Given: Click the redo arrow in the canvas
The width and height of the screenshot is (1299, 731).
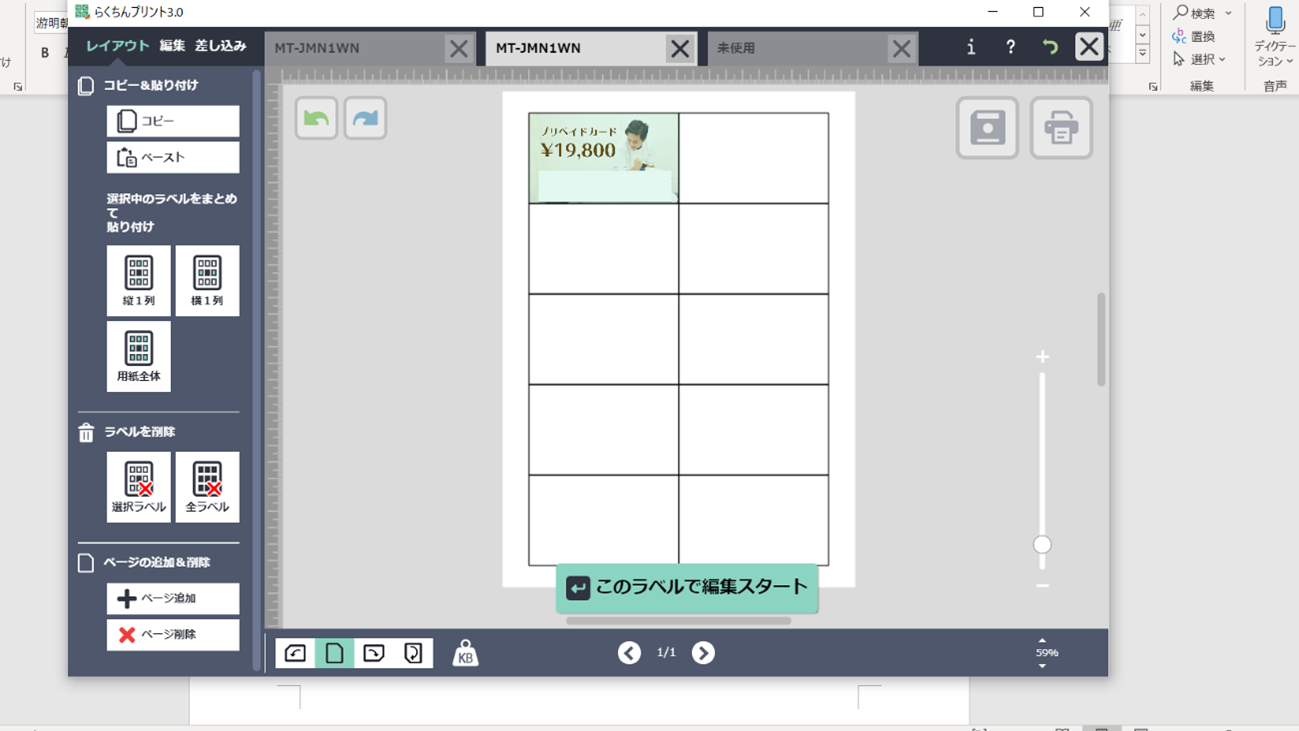Looking at the screenshot, I should coord(365,118).
